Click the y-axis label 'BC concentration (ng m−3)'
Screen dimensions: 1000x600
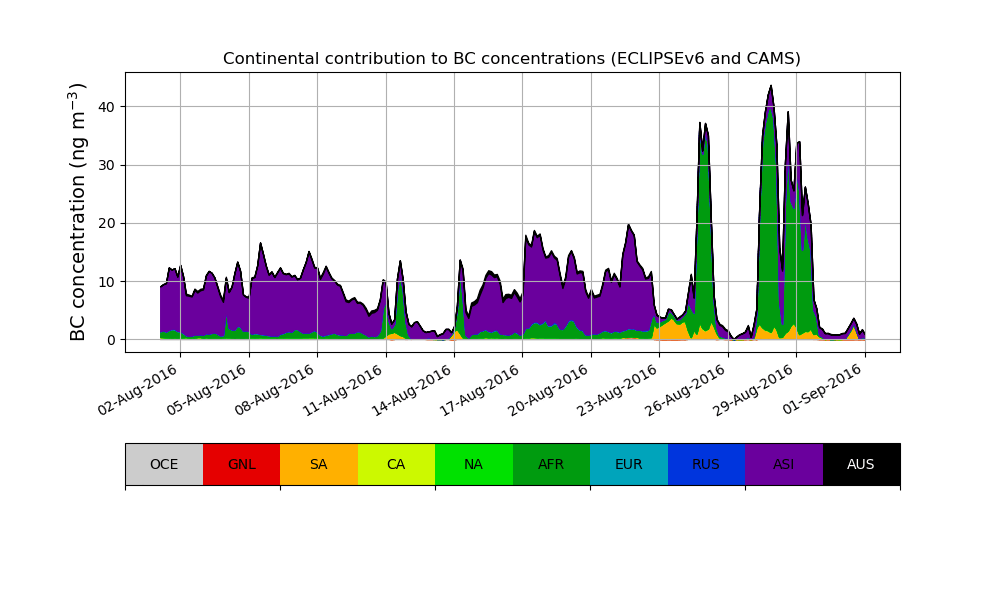point(77,212)
